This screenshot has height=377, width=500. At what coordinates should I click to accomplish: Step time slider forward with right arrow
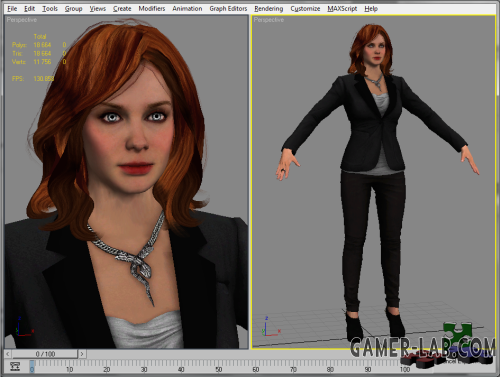pos(82,354)
